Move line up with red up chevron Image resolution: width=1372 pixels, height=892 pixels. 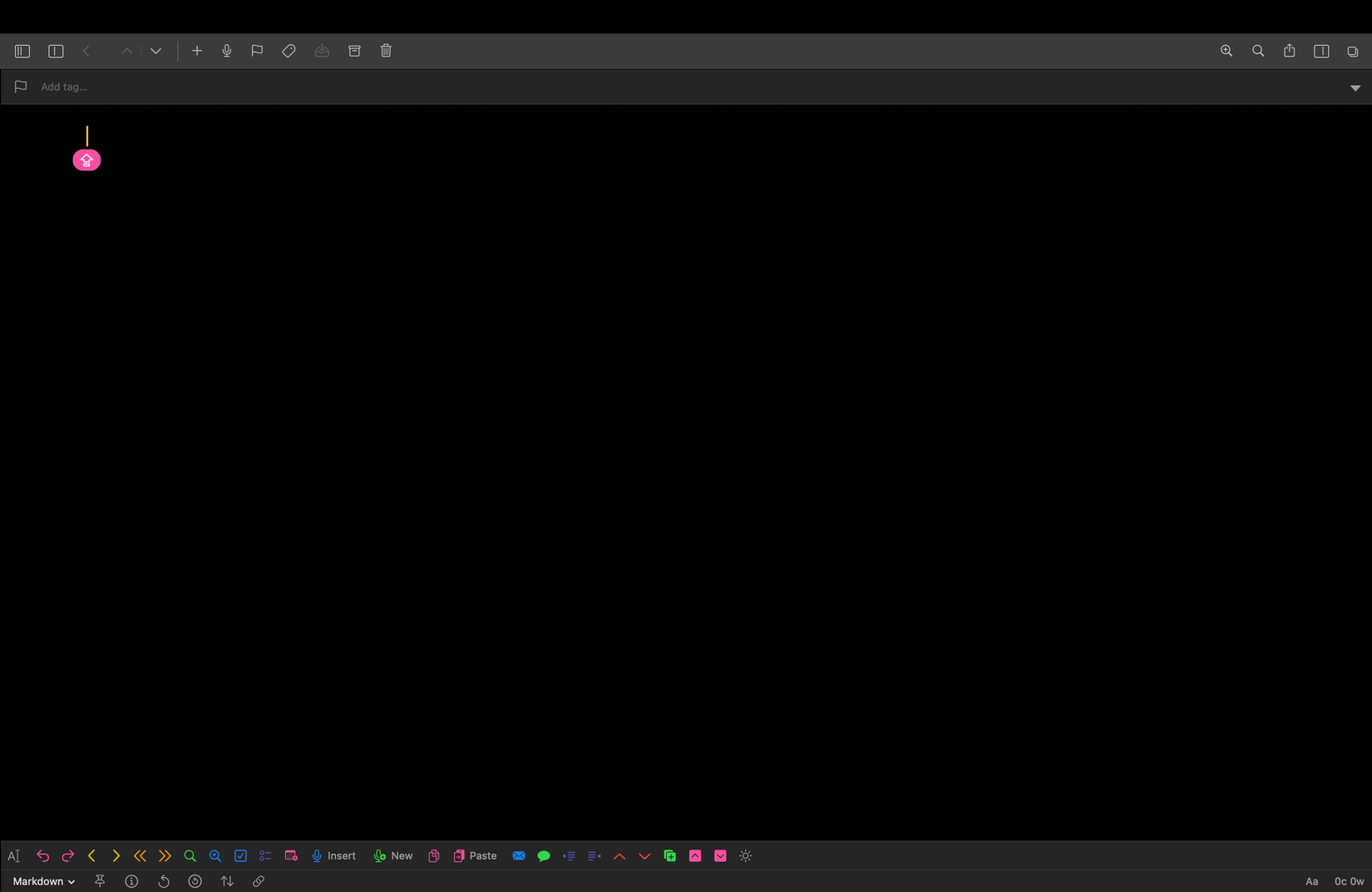tap(619, 855)
